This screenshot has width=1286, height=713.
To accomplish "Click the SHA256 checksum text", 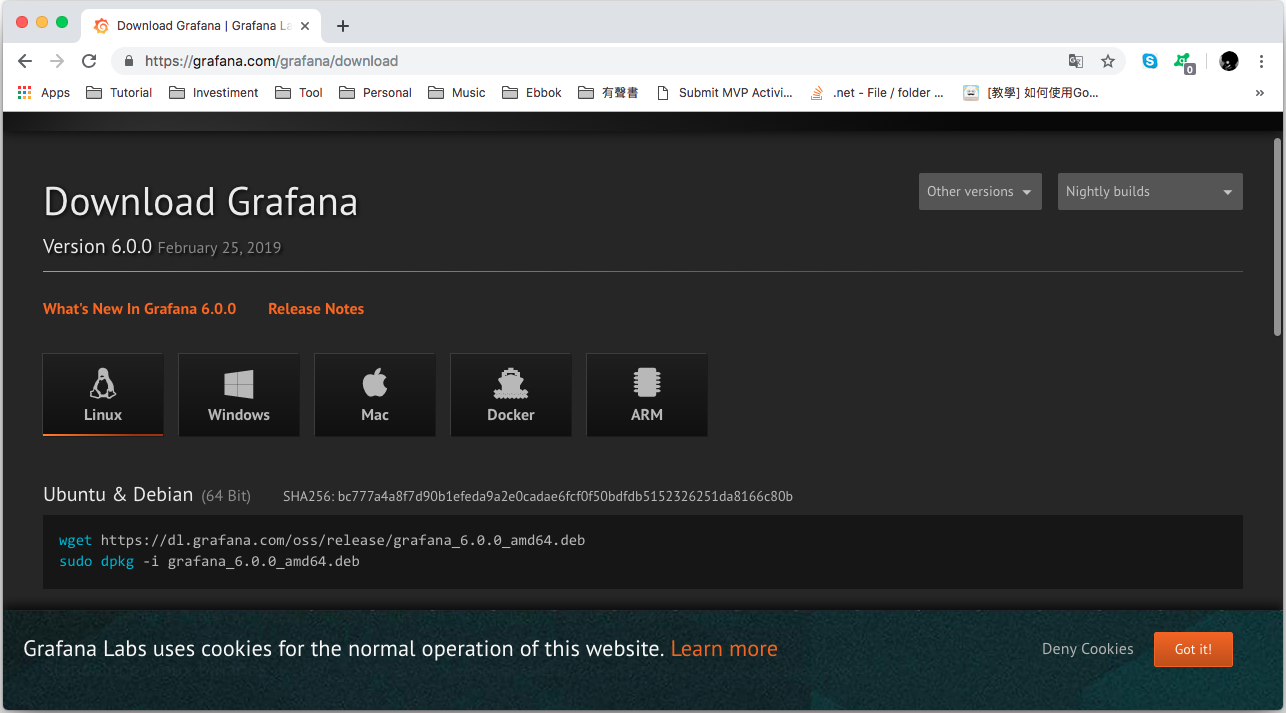I will point(538,496).
